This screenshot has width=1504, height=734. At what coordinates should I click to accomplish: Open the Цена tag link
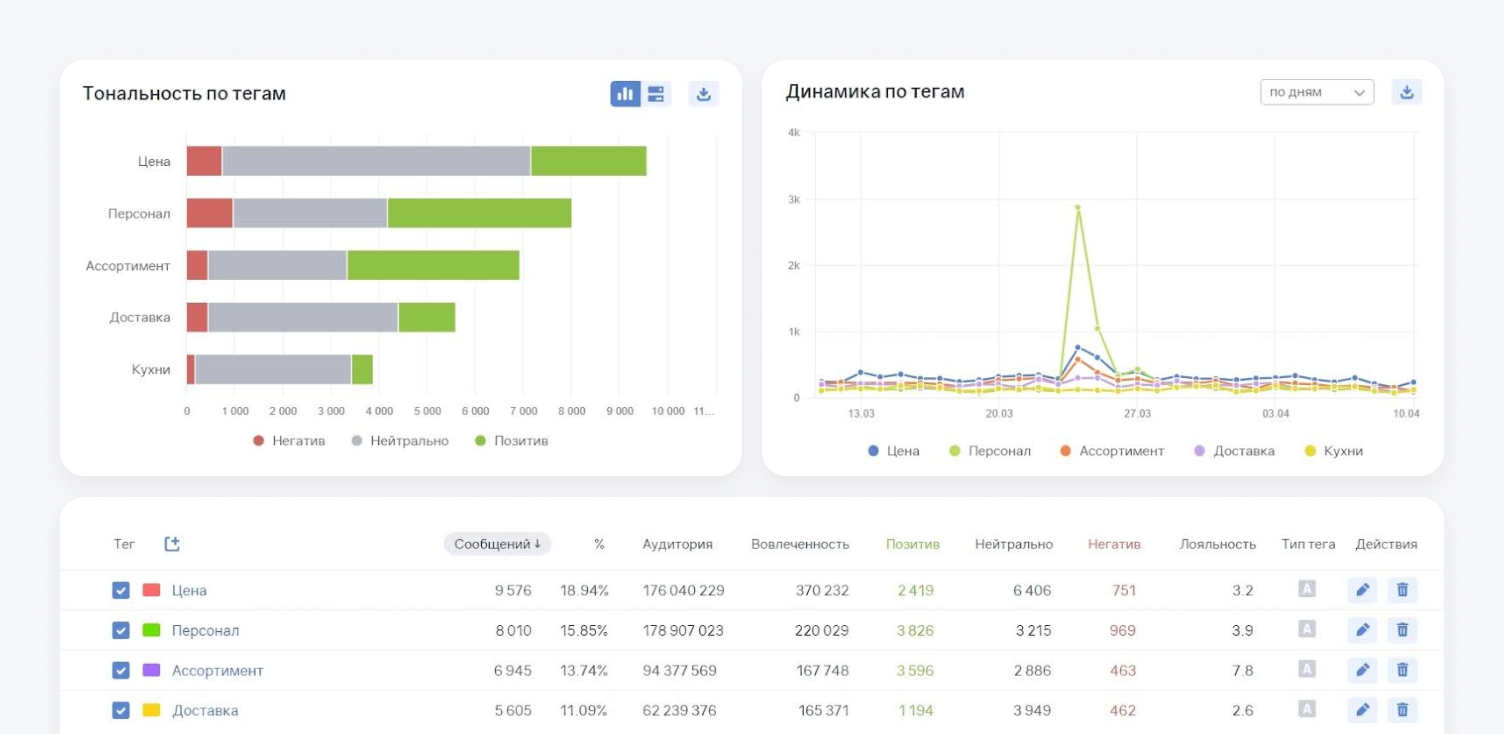[189, 590]
